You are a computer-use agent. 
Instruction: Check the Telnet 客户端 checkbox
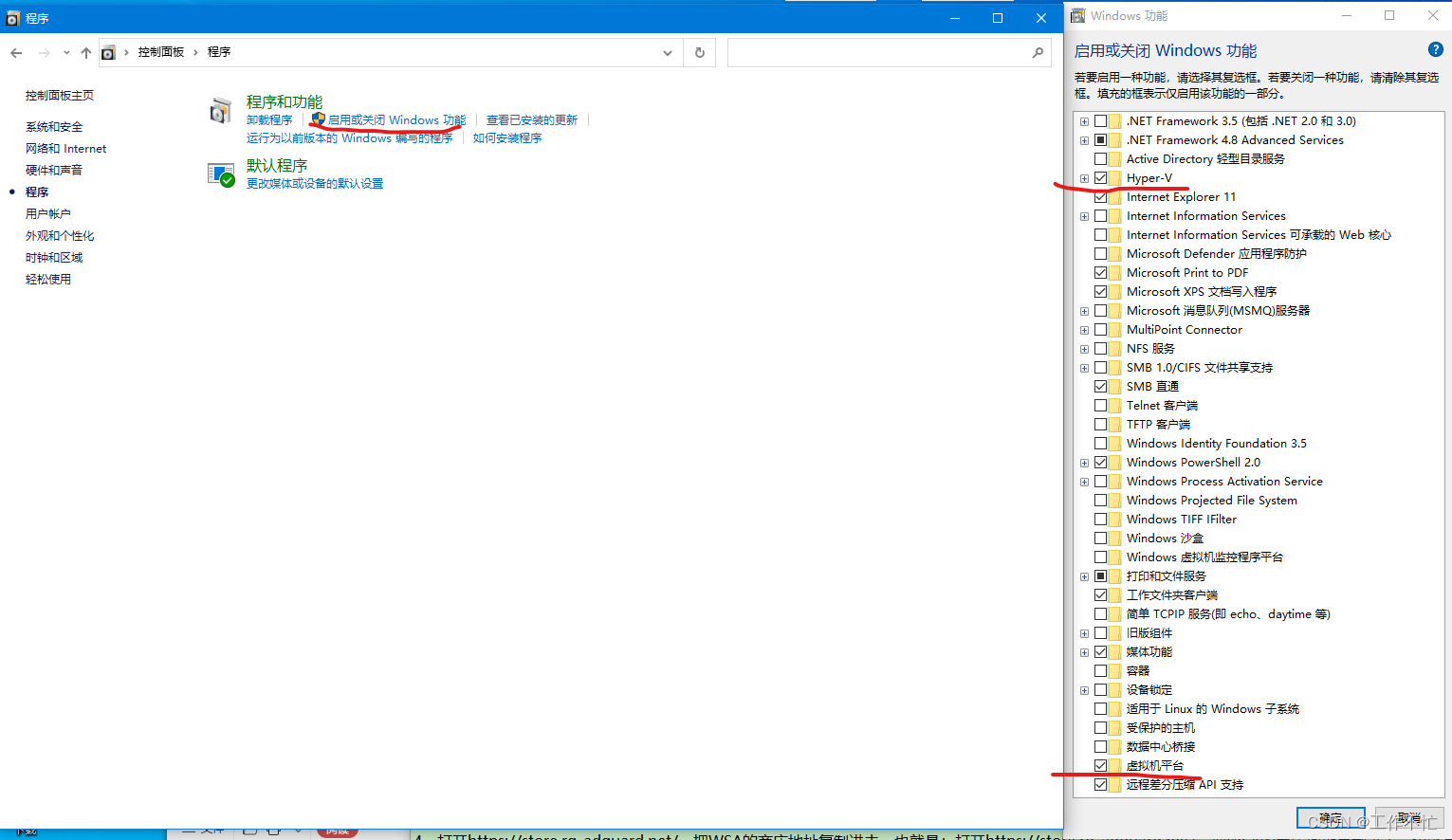click(x=1101, y=406)
